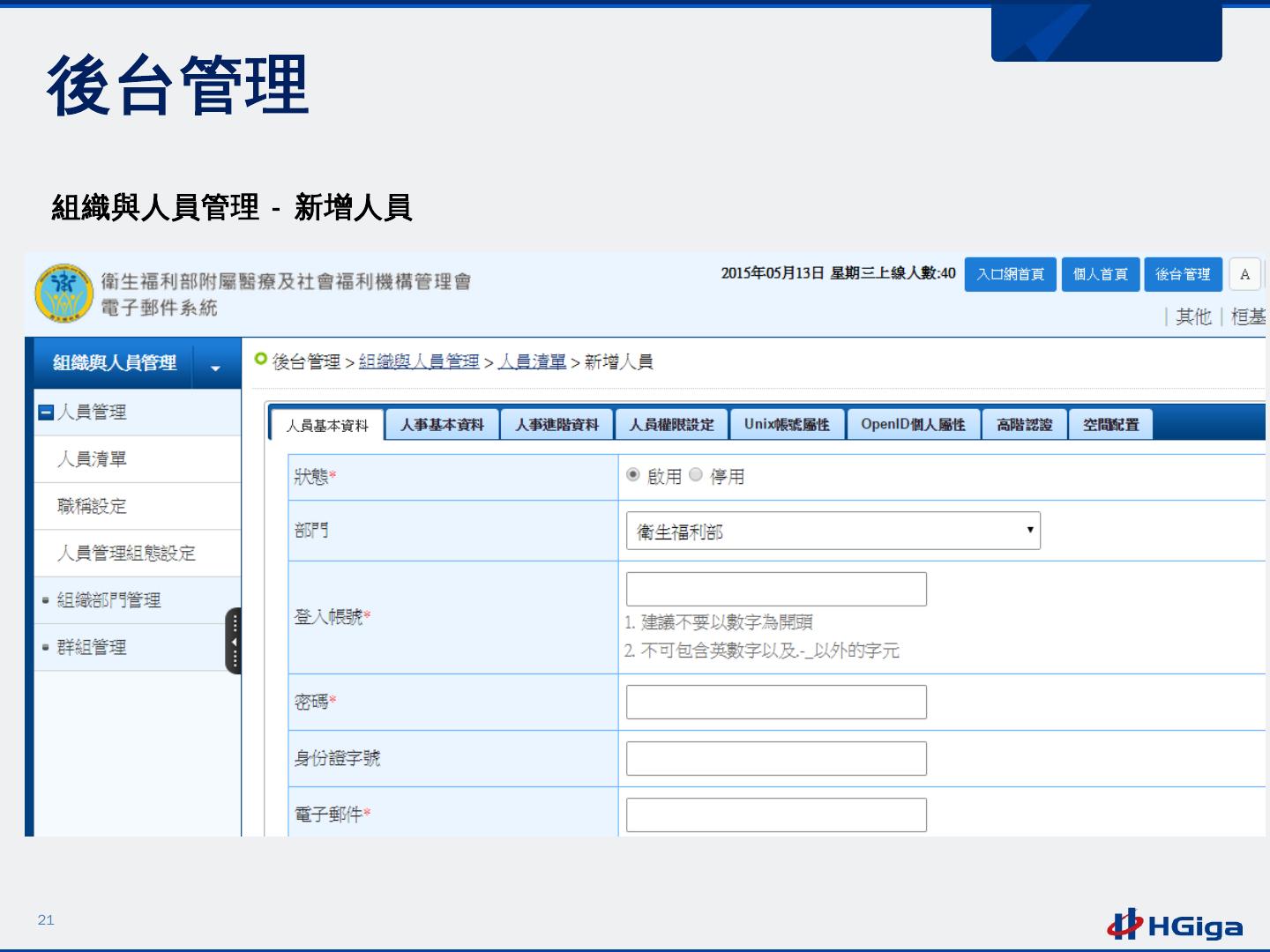Select the Unix帳號屬性 tab
Screen dimensions: 1270x952
pos(787,424)
